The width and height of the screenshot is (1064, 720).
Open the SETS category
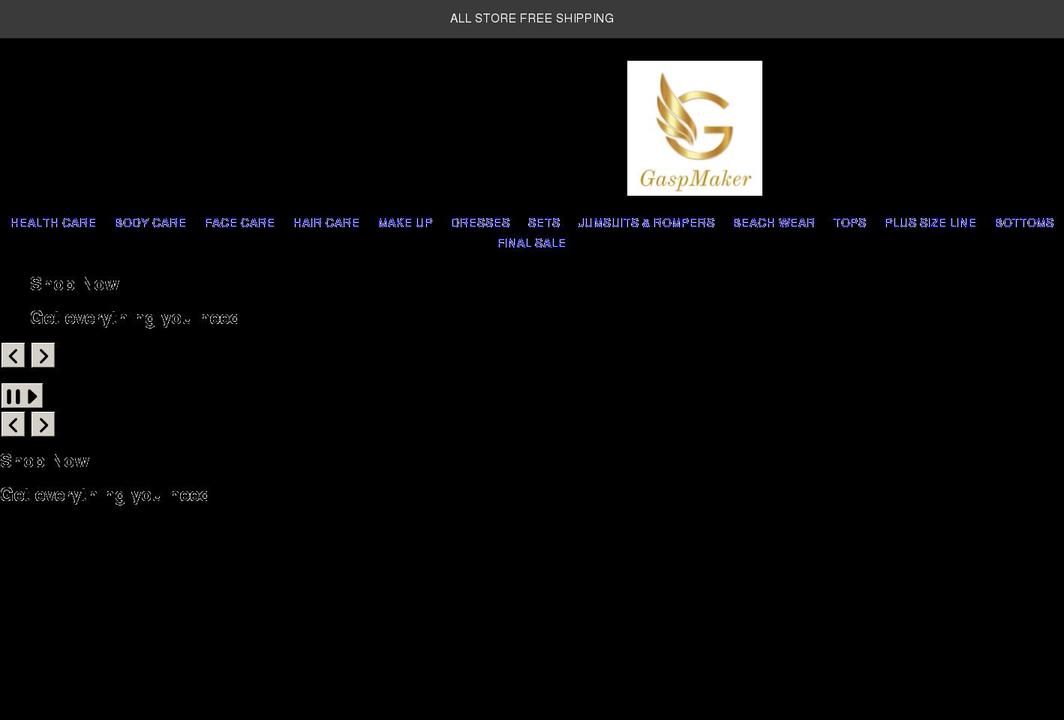pos(543,222)
